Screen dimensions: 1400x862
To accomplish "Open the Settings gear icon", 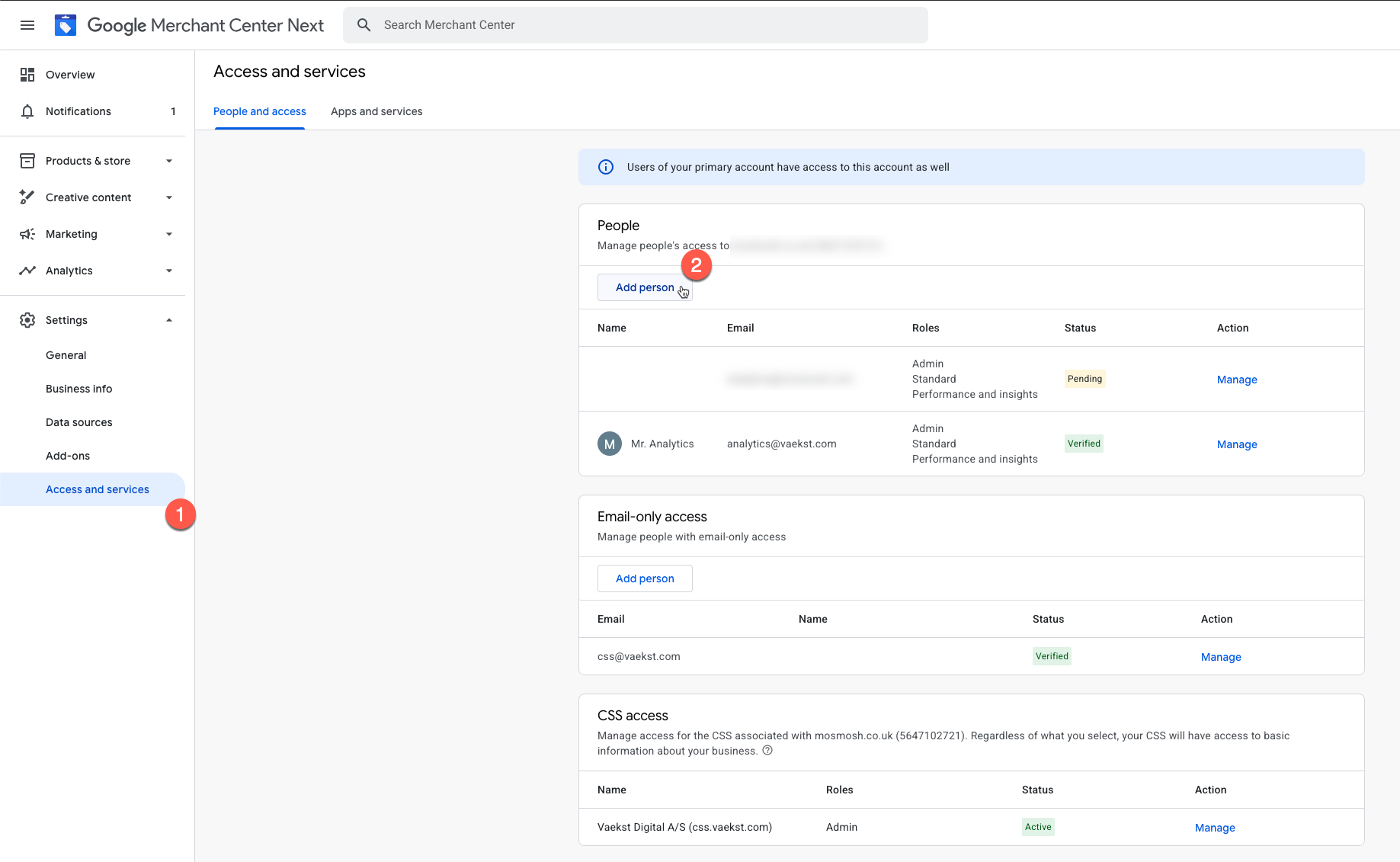I will [x=27, y=320].
